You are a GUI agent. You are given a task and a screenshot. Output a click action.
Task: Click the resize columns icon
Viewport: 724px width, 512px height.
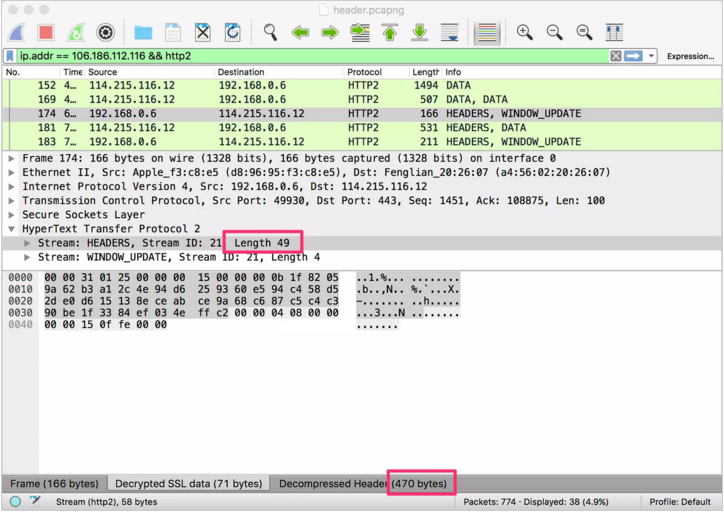pos(614,33)
